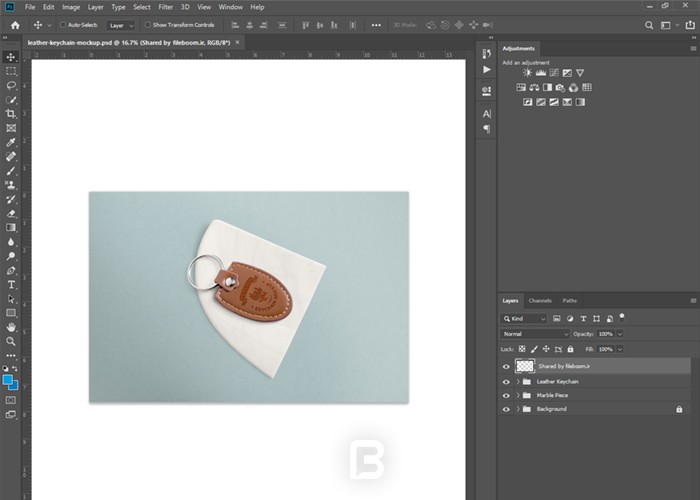
Task: Activate the Crop tool
Action: pyautogui.click(x=11, y=114)
